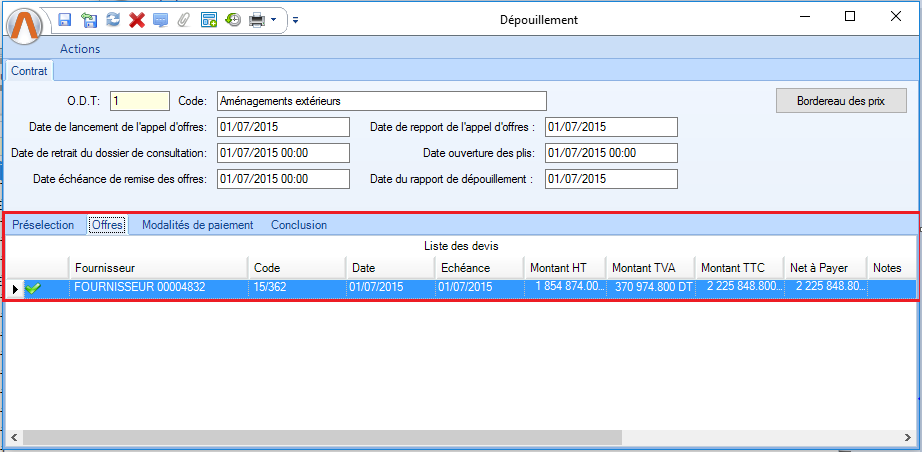Image resolution: width=922 pixels, height=452 pixels.
Task: Delete the record using the red X icon
Action: point(137,19)
